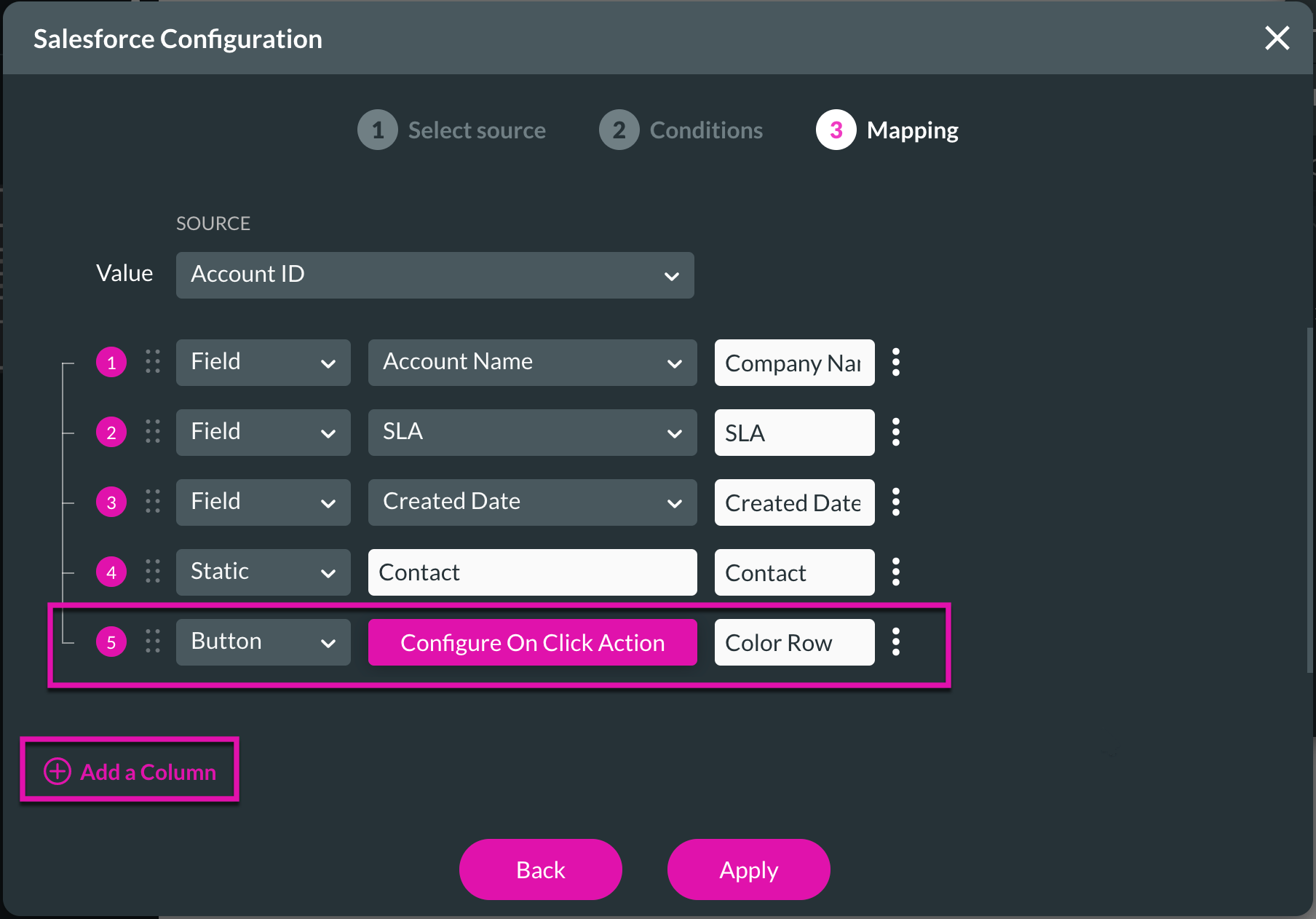The height and width of the screenshot is (919, 1316).
Task: Open the Button type dropdown
Action: [263, 642]
